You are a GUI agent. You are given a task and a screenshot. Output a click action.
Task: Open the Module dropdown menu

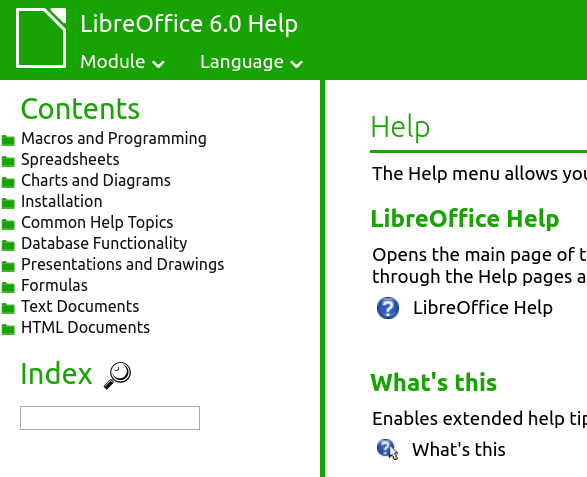122,62
